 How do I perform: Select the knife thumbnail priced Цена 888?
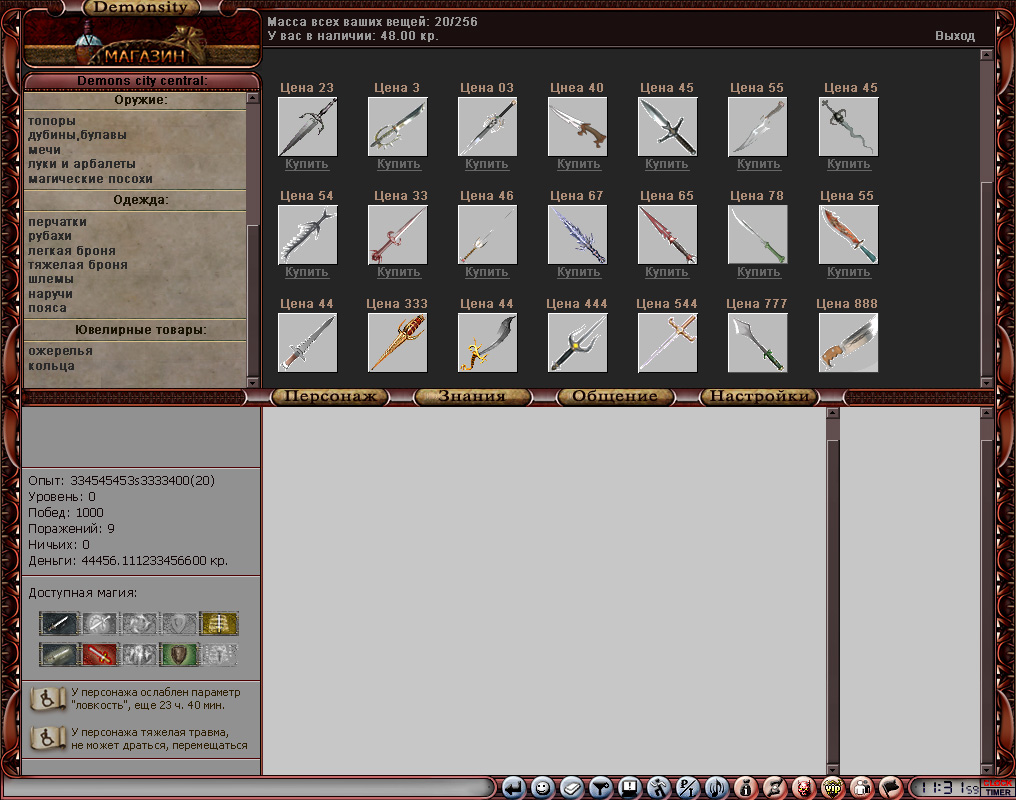click(x=848, y=343)
